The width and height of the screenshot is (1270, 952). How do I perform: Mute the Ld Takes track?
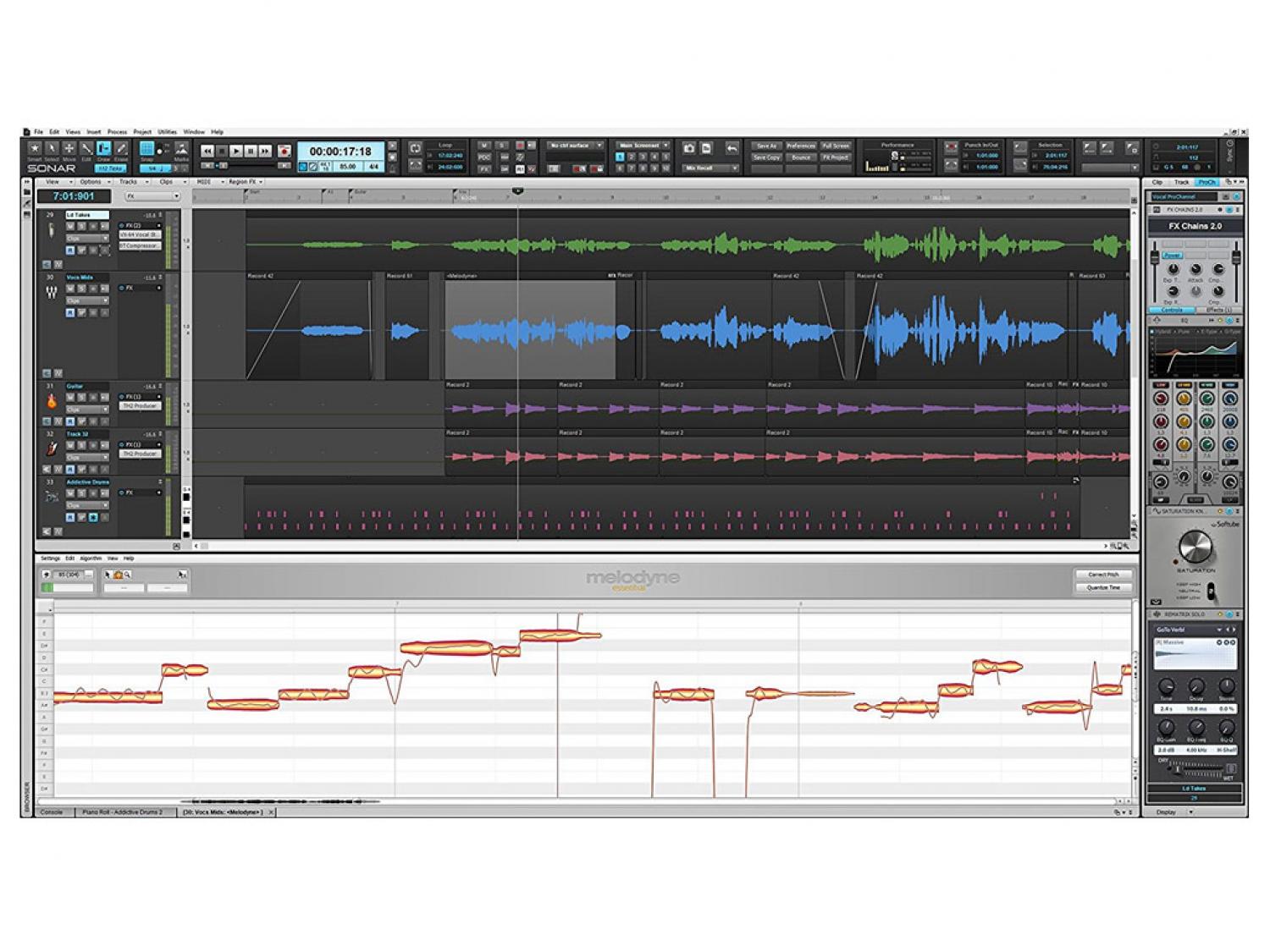[x=70, y=227]
